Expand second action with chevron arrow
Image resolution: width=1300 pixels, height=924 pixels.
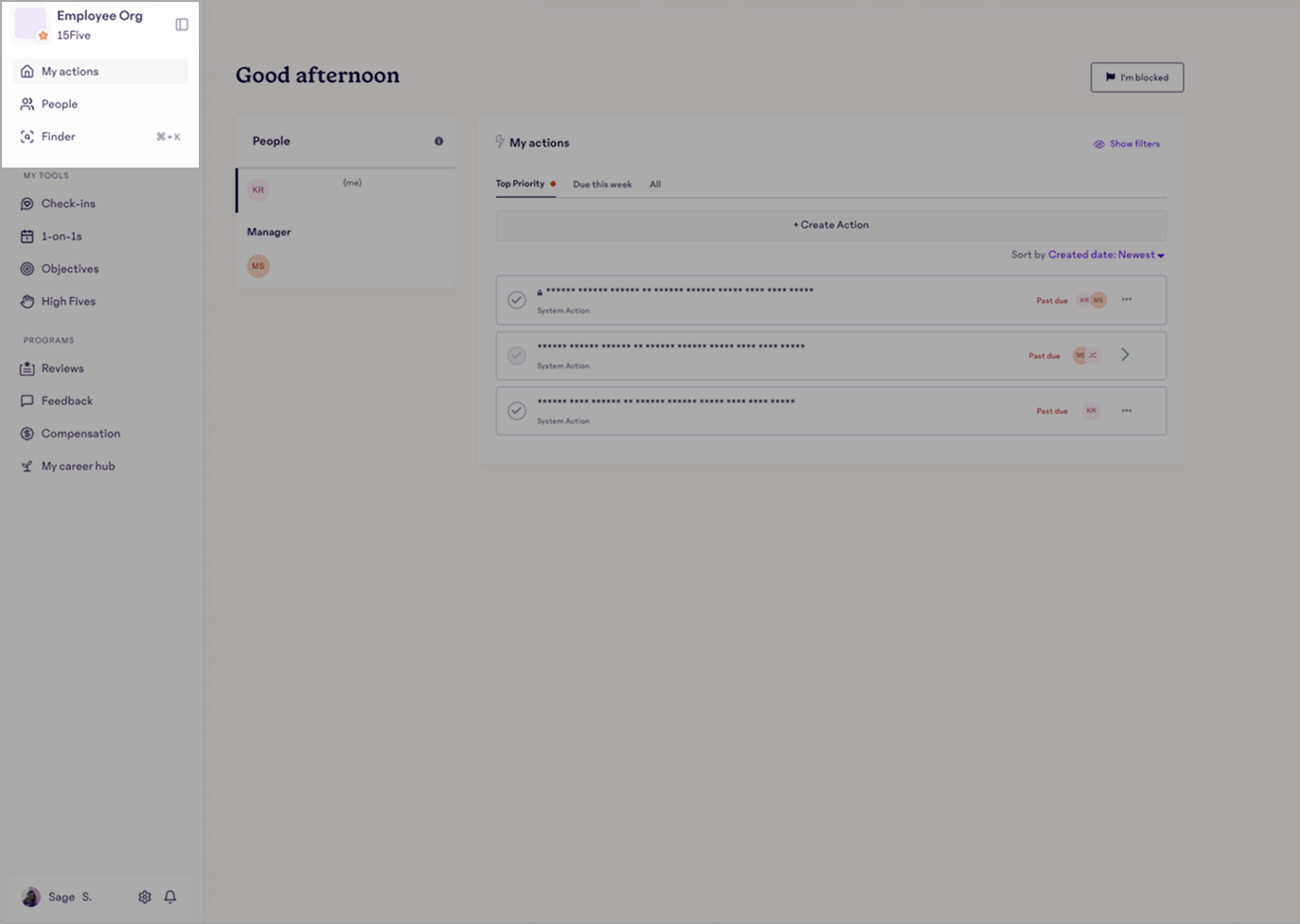coord(1125,355)
